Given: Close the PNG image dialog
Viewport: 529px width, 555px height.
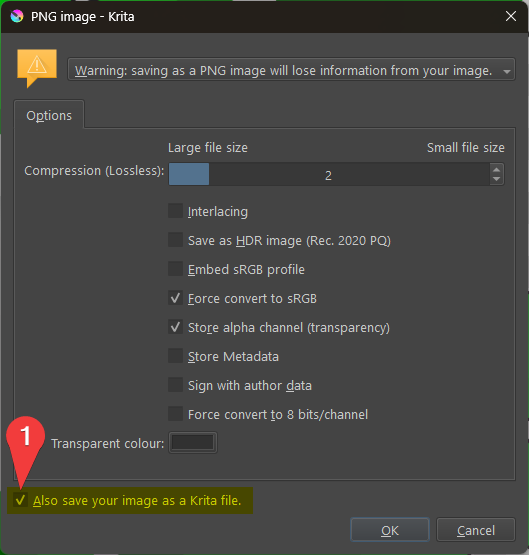Looking at the screenshot, I should pyautogui.click(x=511, y=16).
